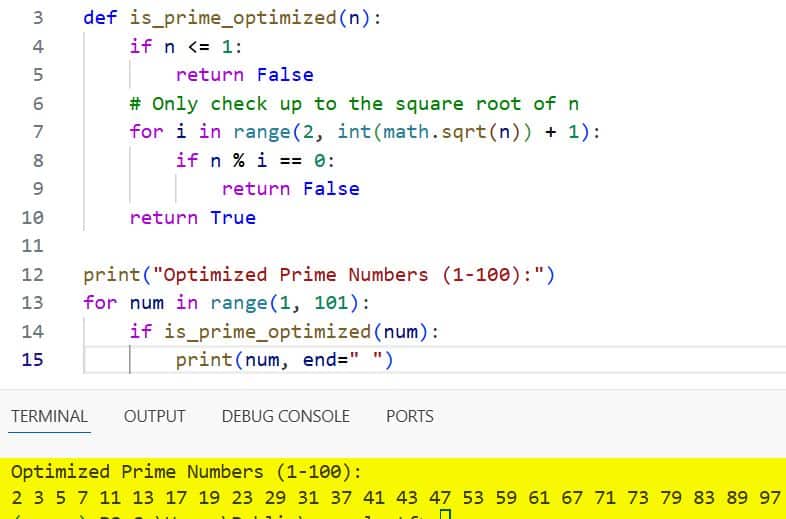Screen dimensions: 786x519
Task: Open the OUTPUT panel tab
Action: [x=154, y=416]
